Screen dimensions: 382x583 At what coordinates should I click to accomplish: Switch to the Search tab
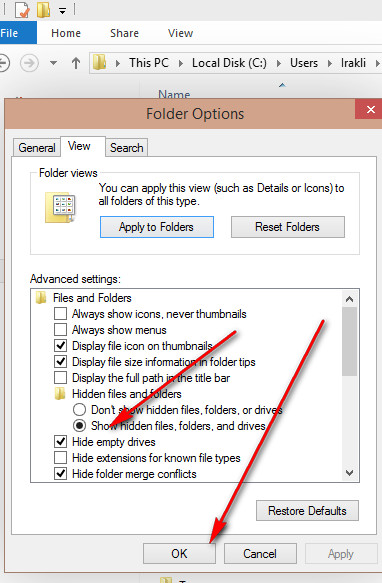click(126, 148)
